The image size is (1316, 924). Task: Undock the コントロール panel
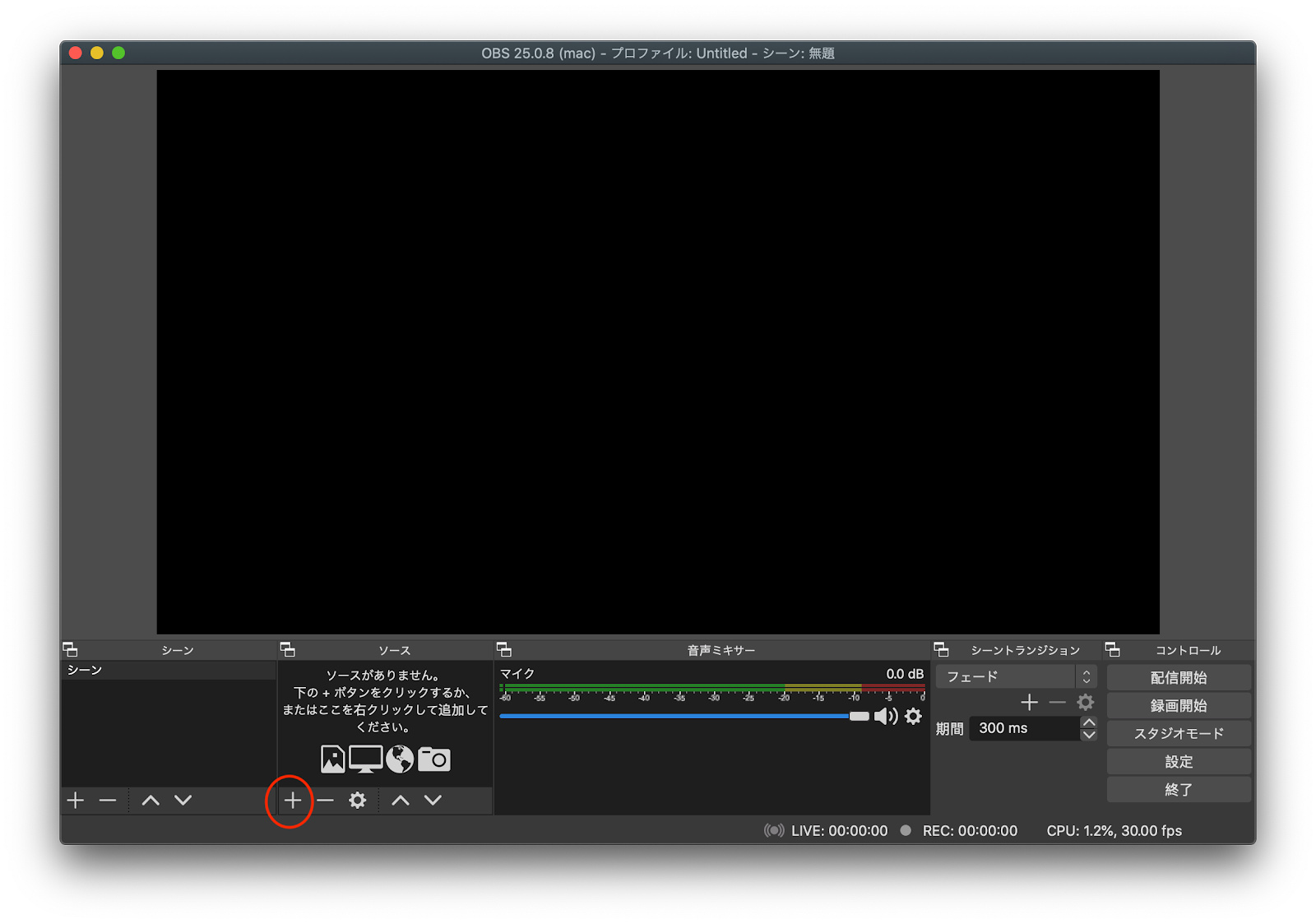tap(1113, 650)
